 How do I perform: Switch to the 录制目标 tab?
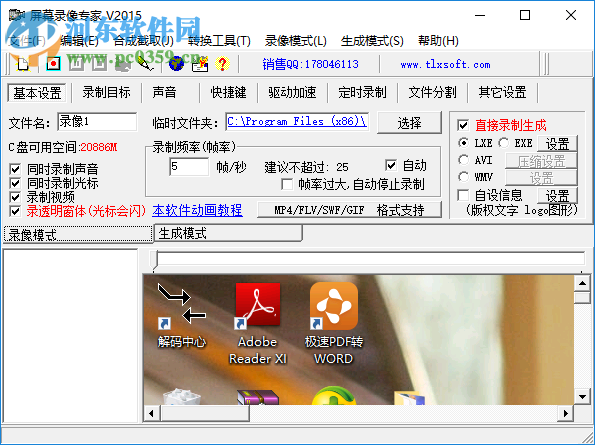tap(107, 93)
